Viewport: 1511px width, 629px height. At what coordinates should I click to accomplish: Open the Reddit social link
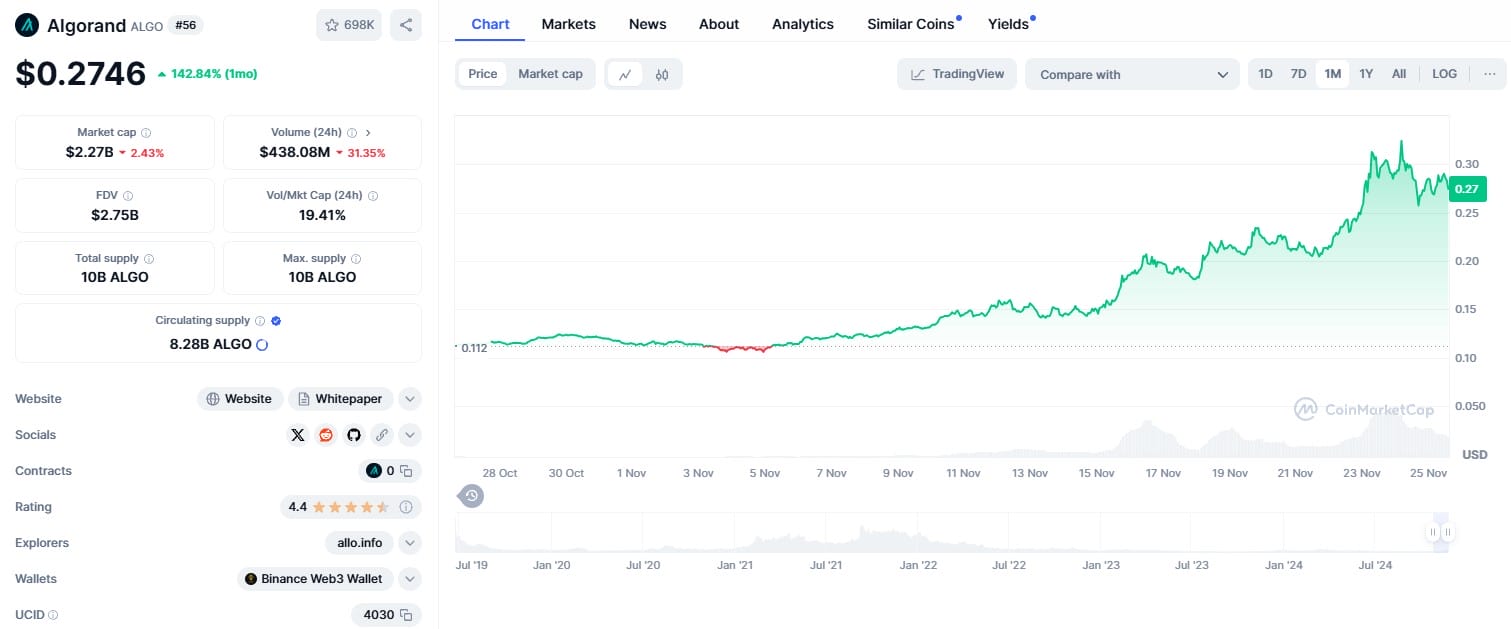[x=325, y=435]
